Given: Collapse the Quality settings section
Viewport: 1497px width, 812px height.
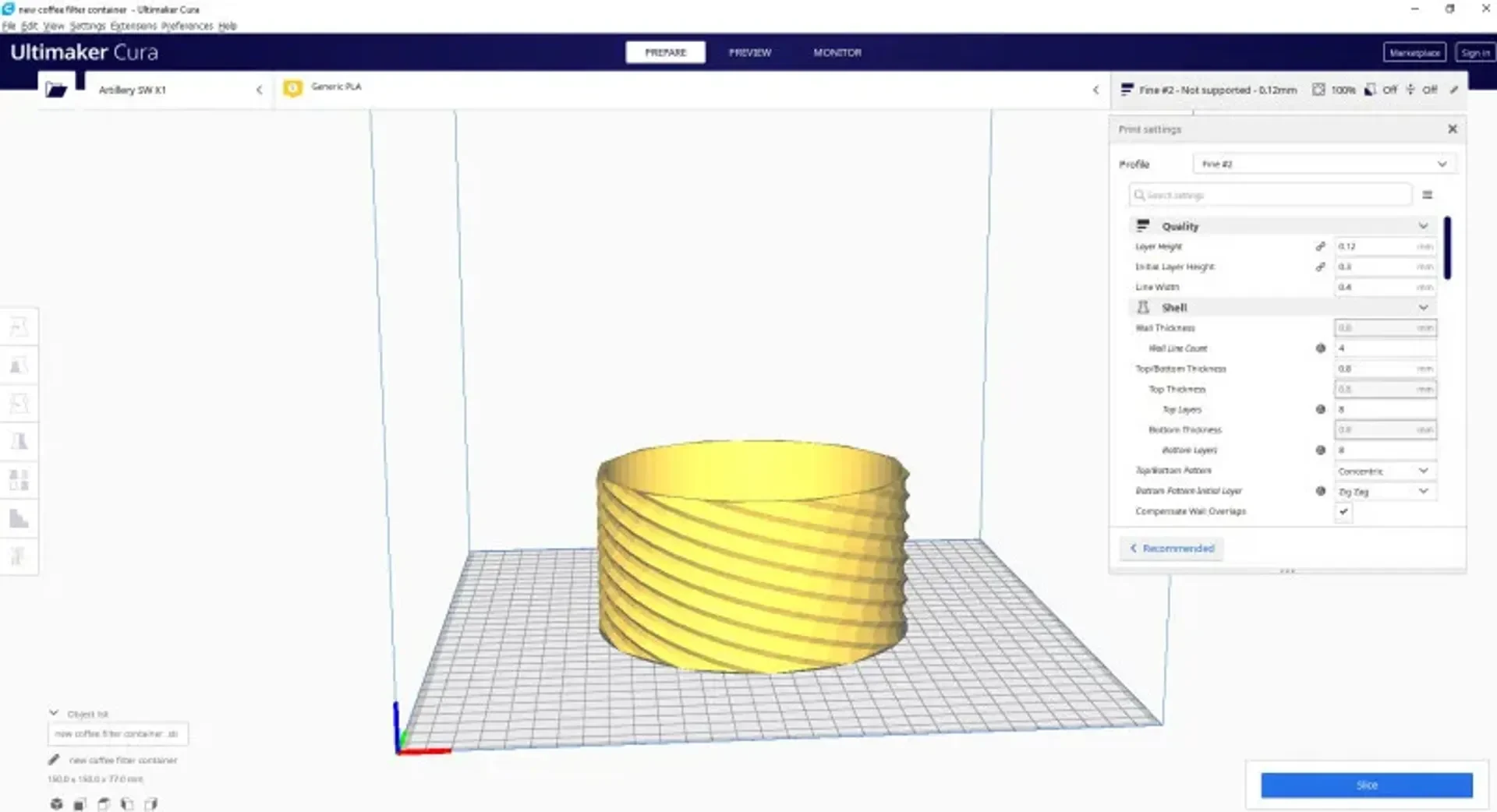Looking at the screenshot, I should click(x=1423, y=226).
